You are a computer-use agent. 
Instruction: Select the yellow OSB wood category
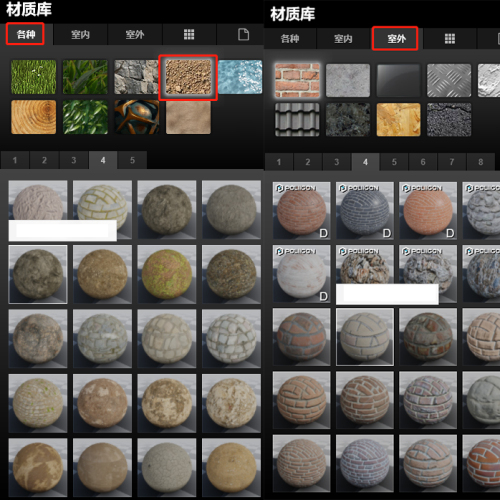[x=398, y=120]
